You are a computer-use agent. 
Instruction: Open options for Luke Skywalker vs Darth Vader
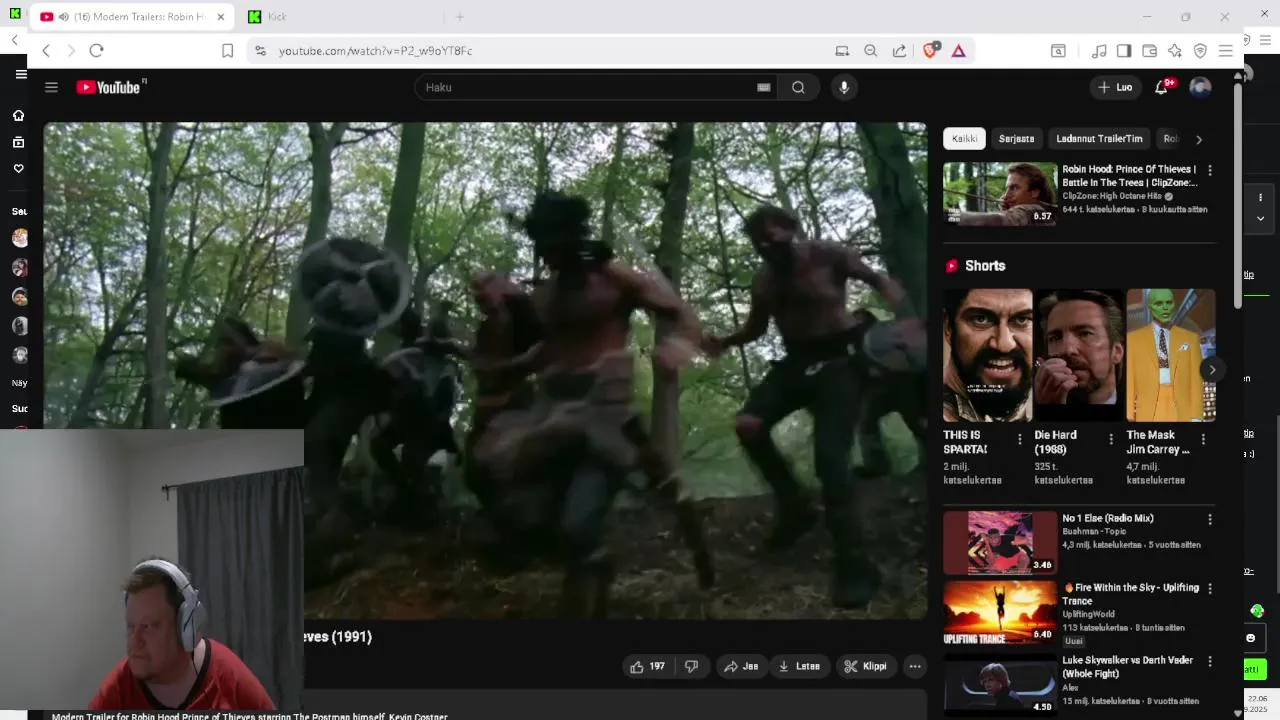1209,661
